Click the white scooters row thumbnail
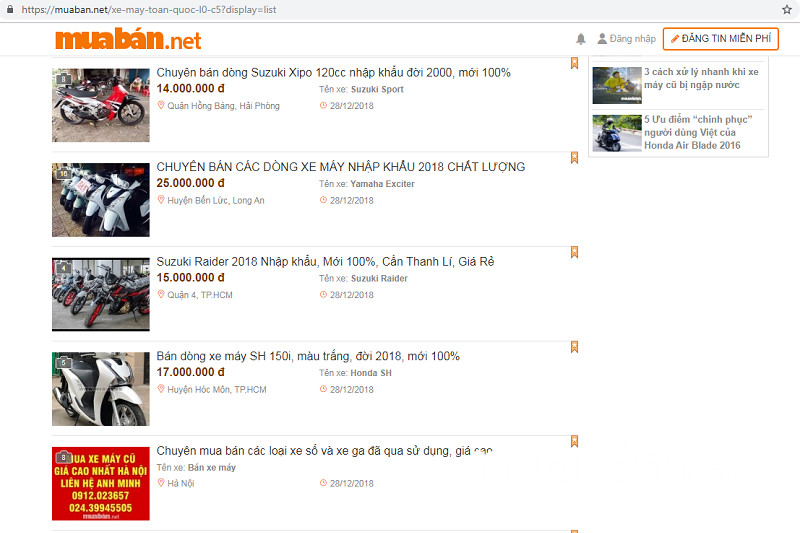This screenshot has width=800, height=533. click(101, 199)
